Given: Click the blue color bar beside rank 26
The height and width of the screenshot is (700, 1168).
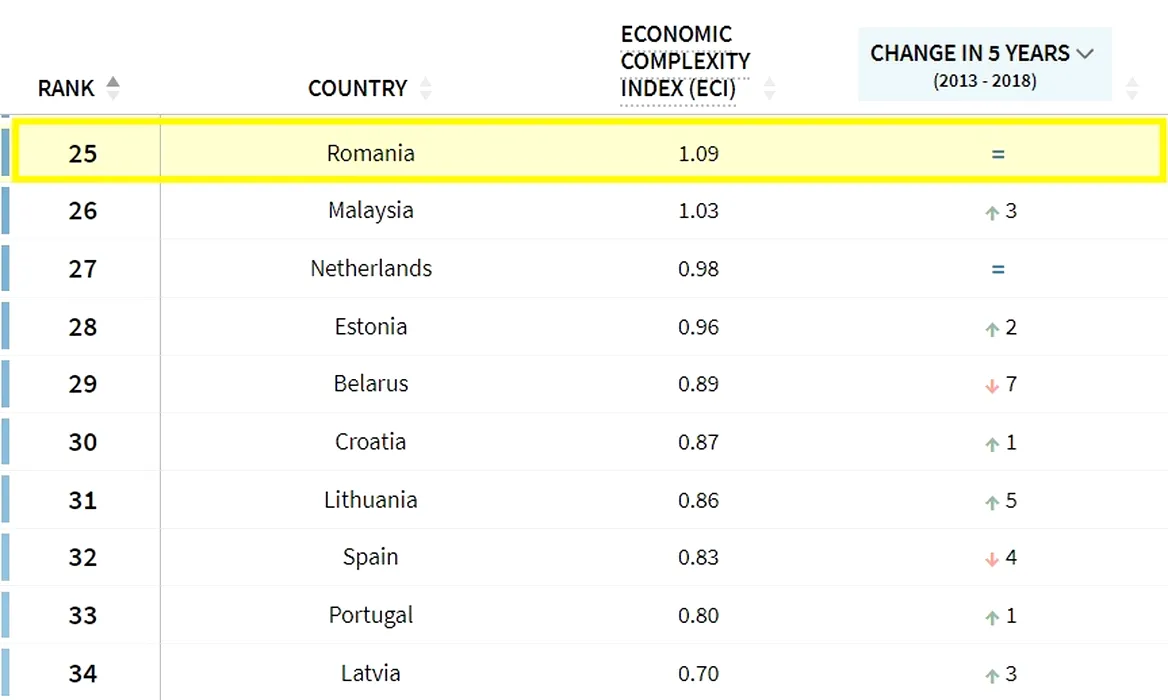Looking at the screenshot, I should point(5,211).
